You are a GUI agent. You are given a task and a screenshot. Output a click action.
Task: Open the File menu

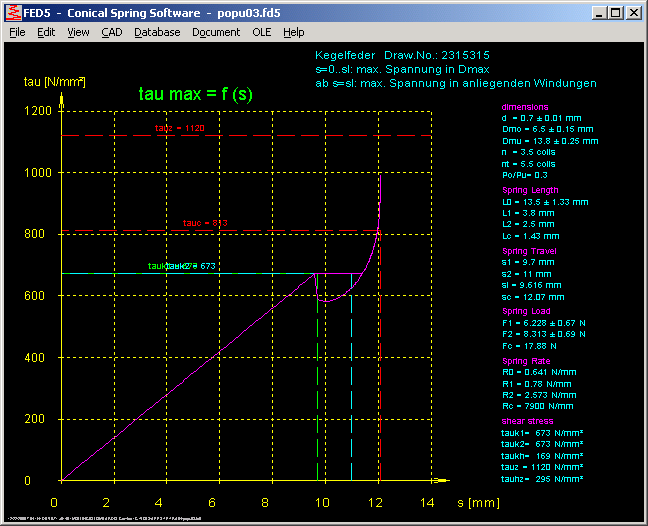[x=17, y=32]
